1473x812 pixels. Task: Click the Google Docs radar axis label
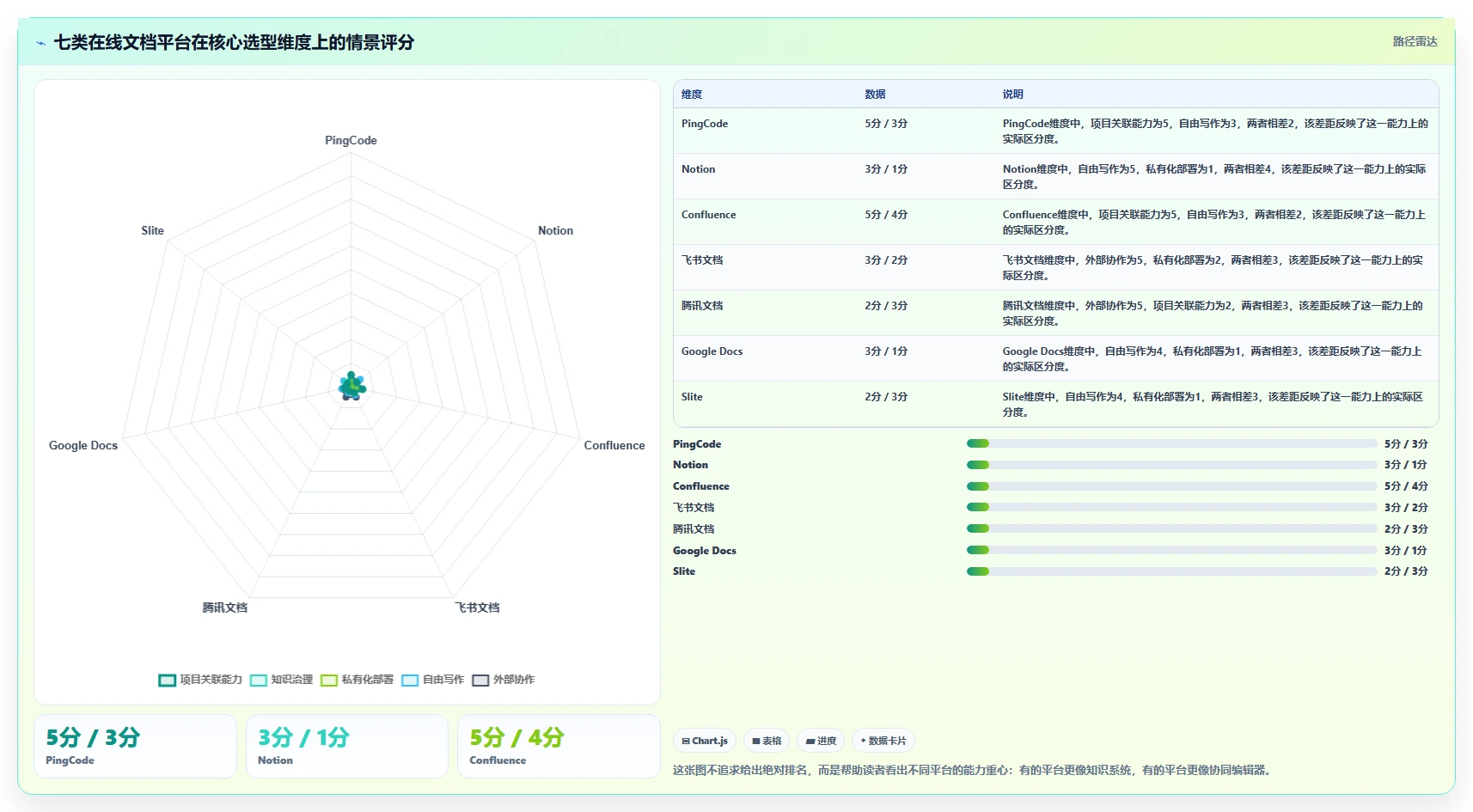point(83,445)
